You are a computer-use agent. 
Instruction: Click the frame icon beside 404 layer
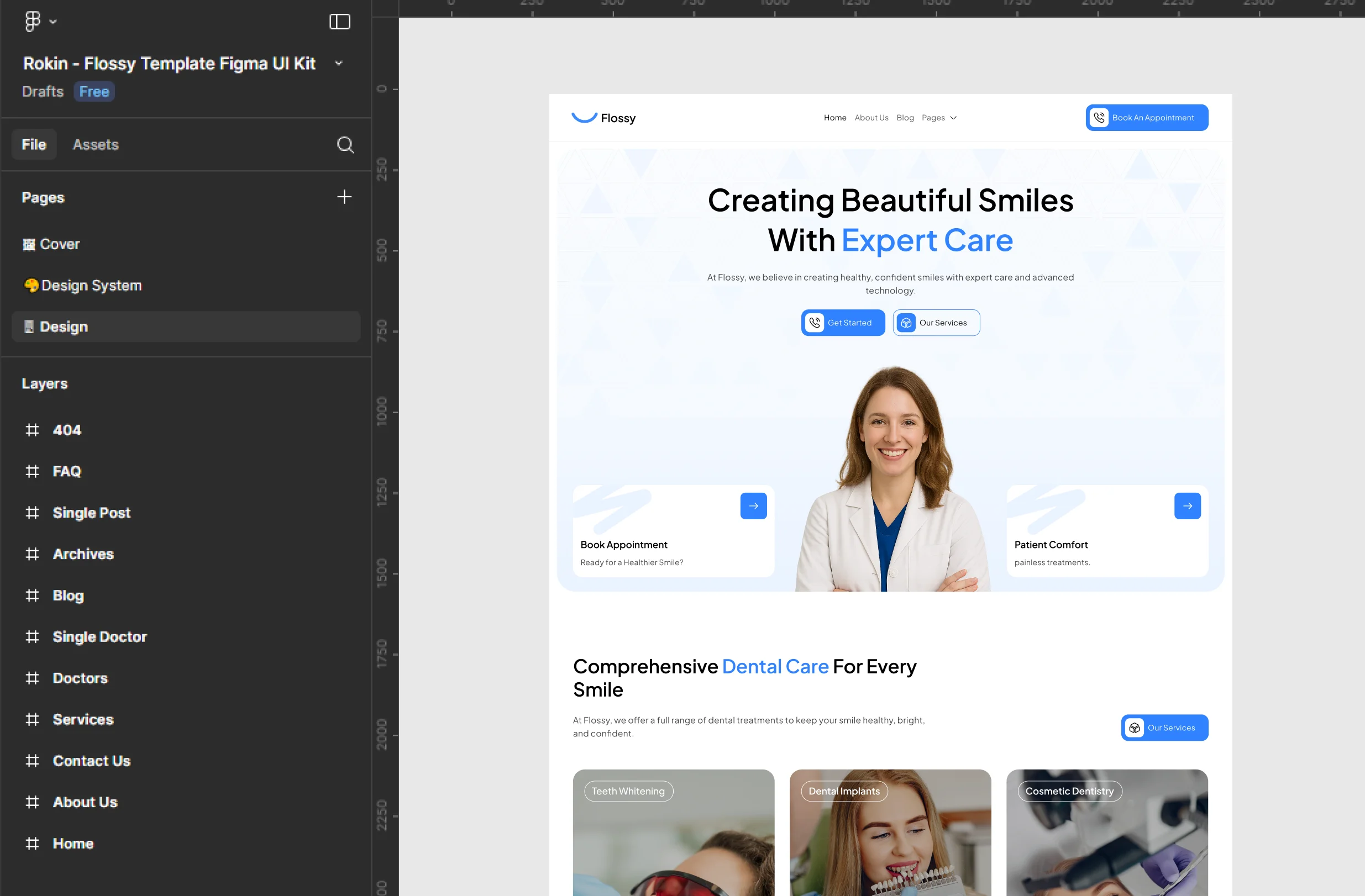pyautogui.click(x=32, y=430)
